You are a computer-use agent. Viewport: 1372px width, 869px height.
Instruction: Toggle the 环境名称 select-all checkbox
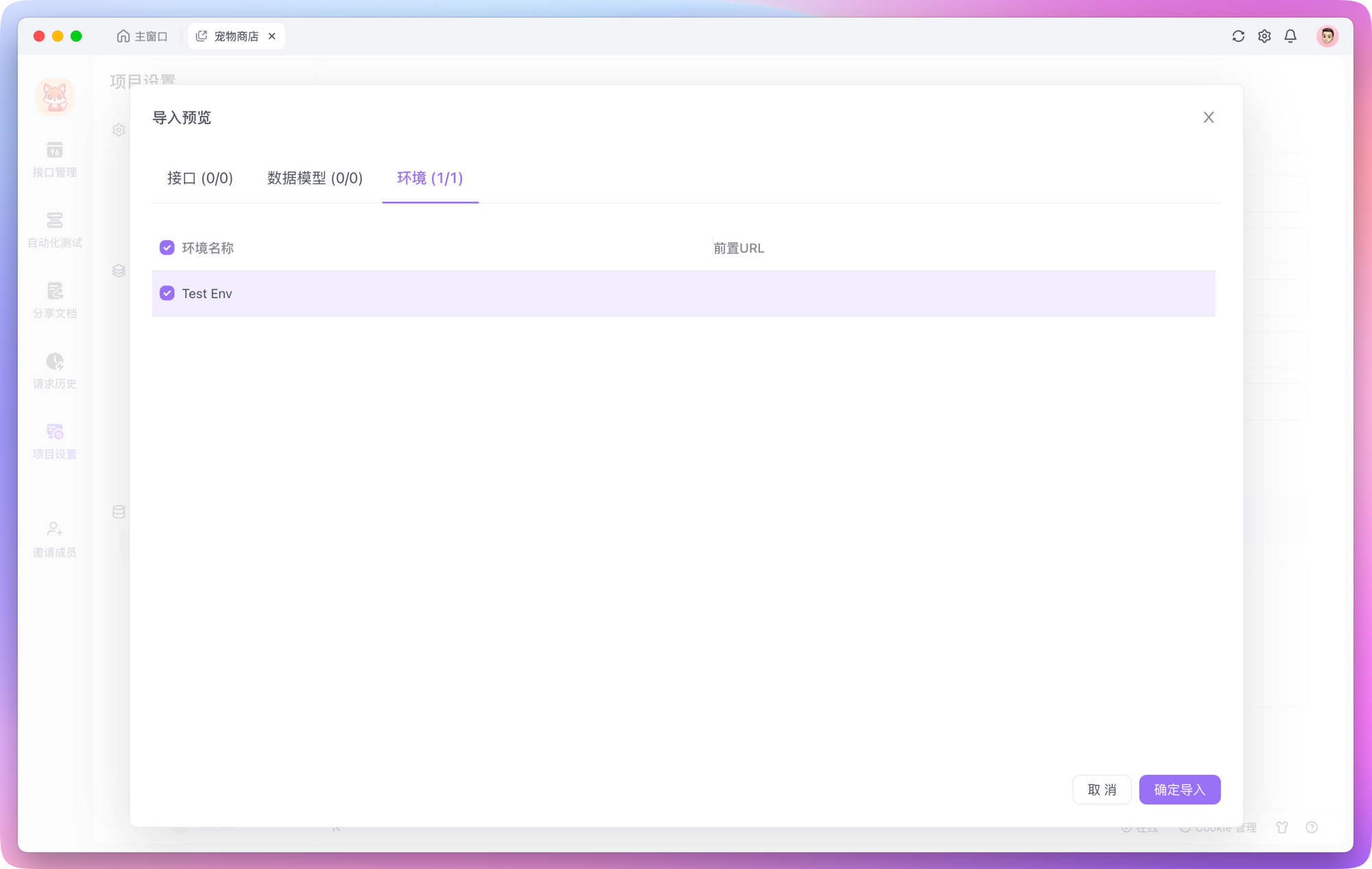(x=167, y=248)
